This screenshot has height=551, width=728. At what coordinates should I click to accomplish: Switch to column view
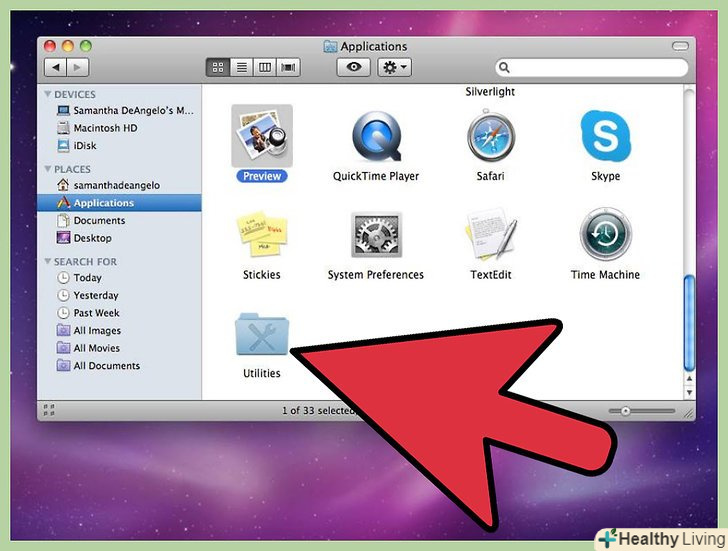(x=265, y=68)
